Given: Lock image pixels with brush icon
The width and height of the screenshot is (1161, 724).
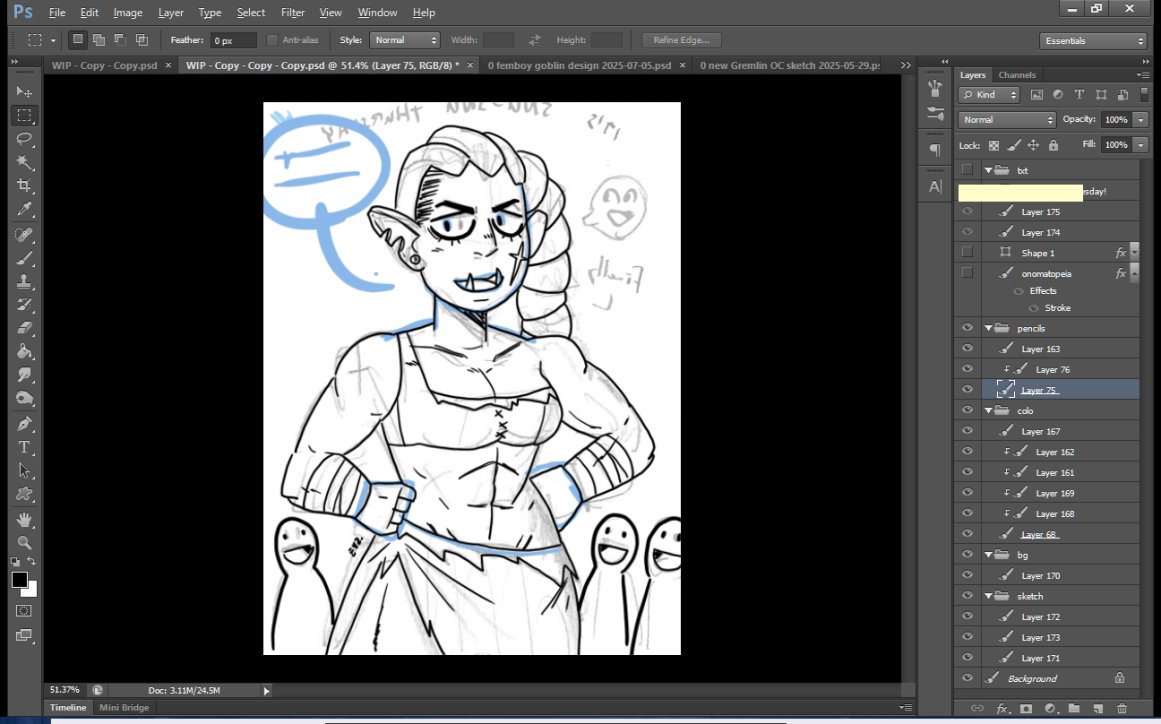Looking at the screenshot, I should [x=1014, y=146].
